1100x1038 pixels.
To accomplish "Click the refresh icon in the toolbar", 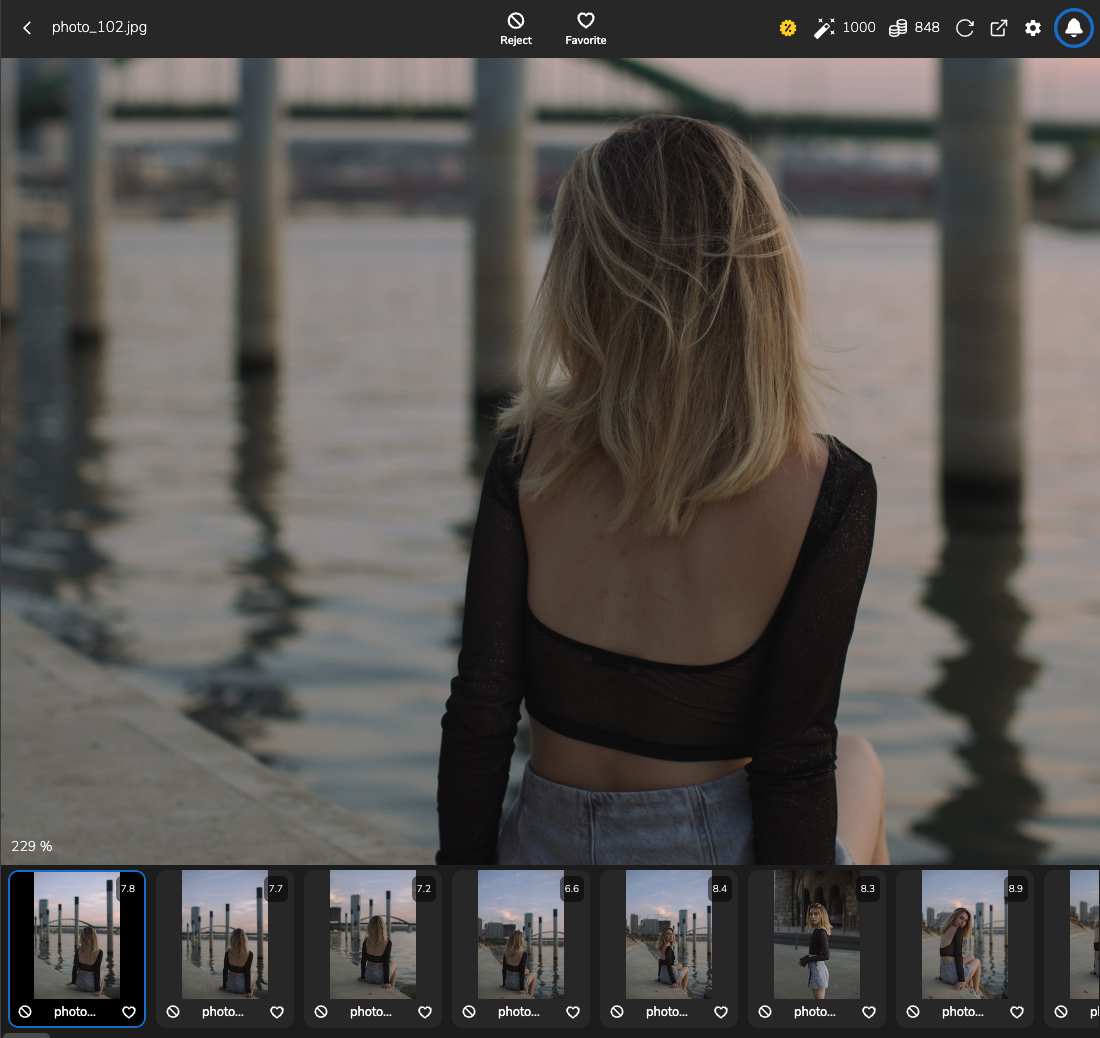I will coord(964,28).
